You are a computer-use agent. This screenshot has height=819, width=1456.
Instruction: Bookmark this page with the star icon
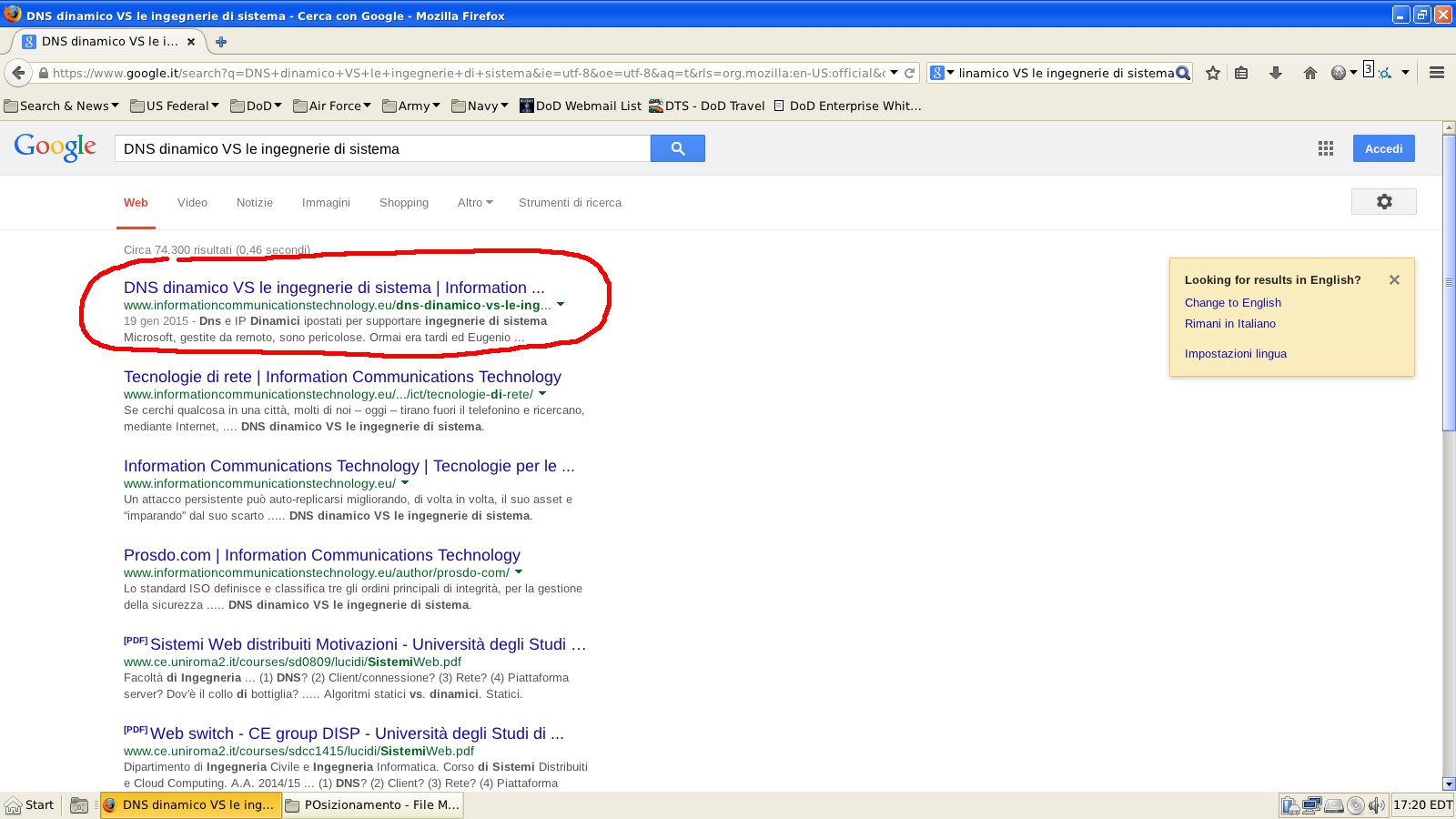point(1213,73)
